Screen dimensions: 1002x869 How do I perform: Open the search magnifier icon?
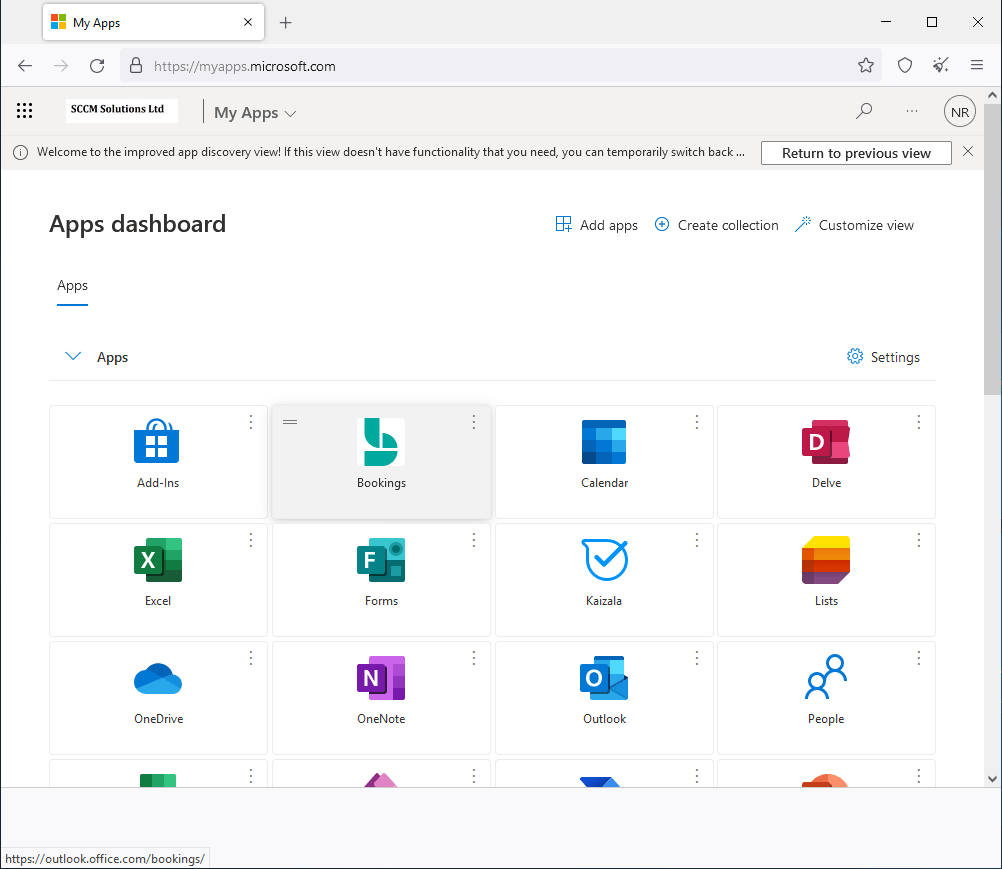coord(864,111)
